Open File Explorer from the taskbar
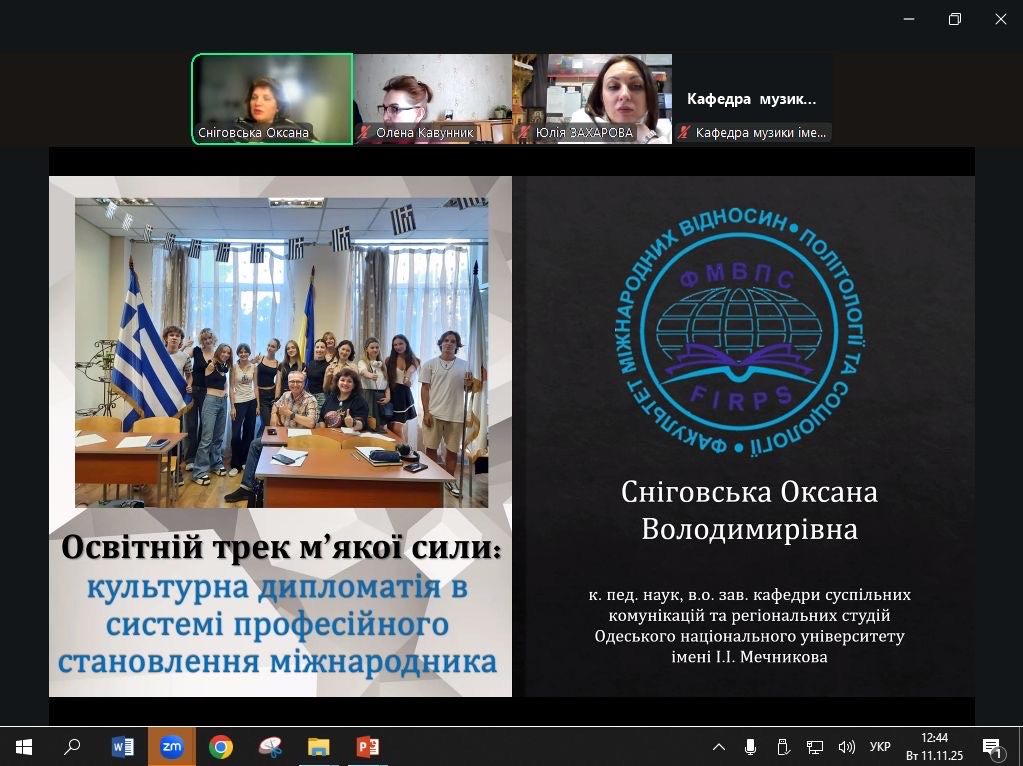1023x766 pixels. pyautogui.click(x=319, y=746)
